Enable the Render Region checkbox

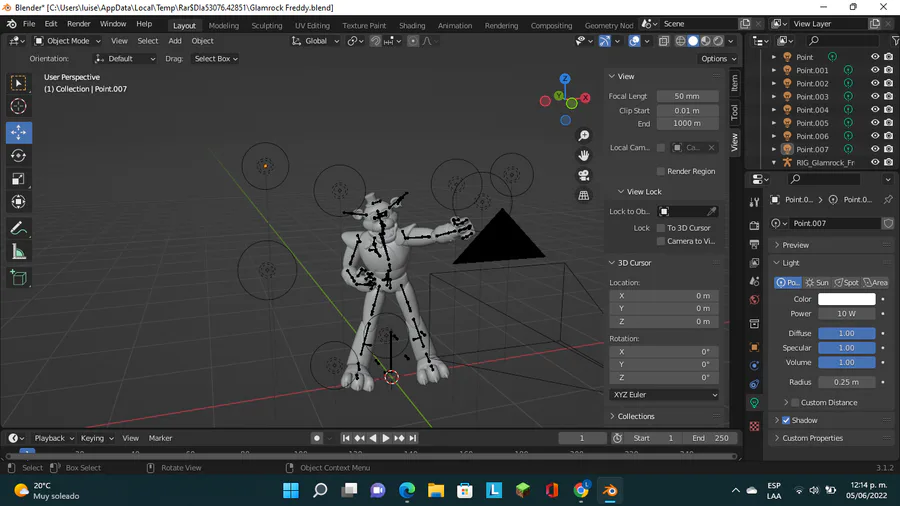click(661, 171)
